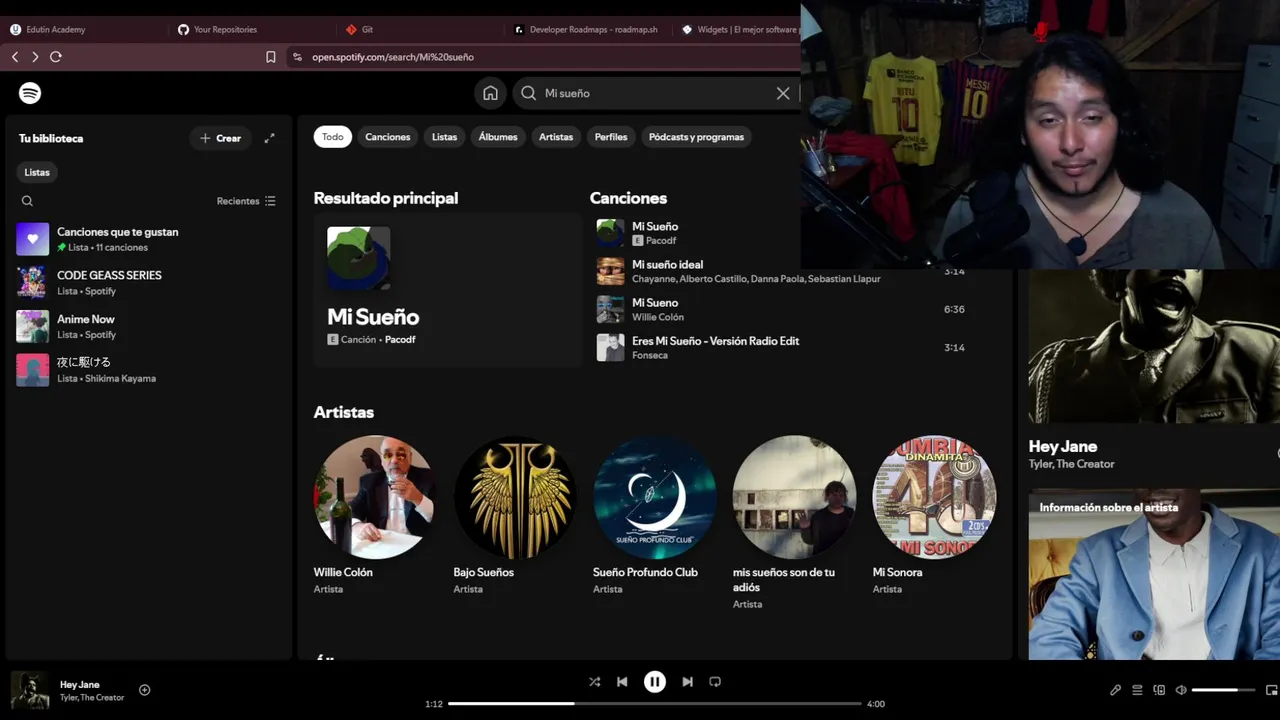
Task: Select the Perfiles filter tab
Action: pyautogui.click(x=611, y=137)
